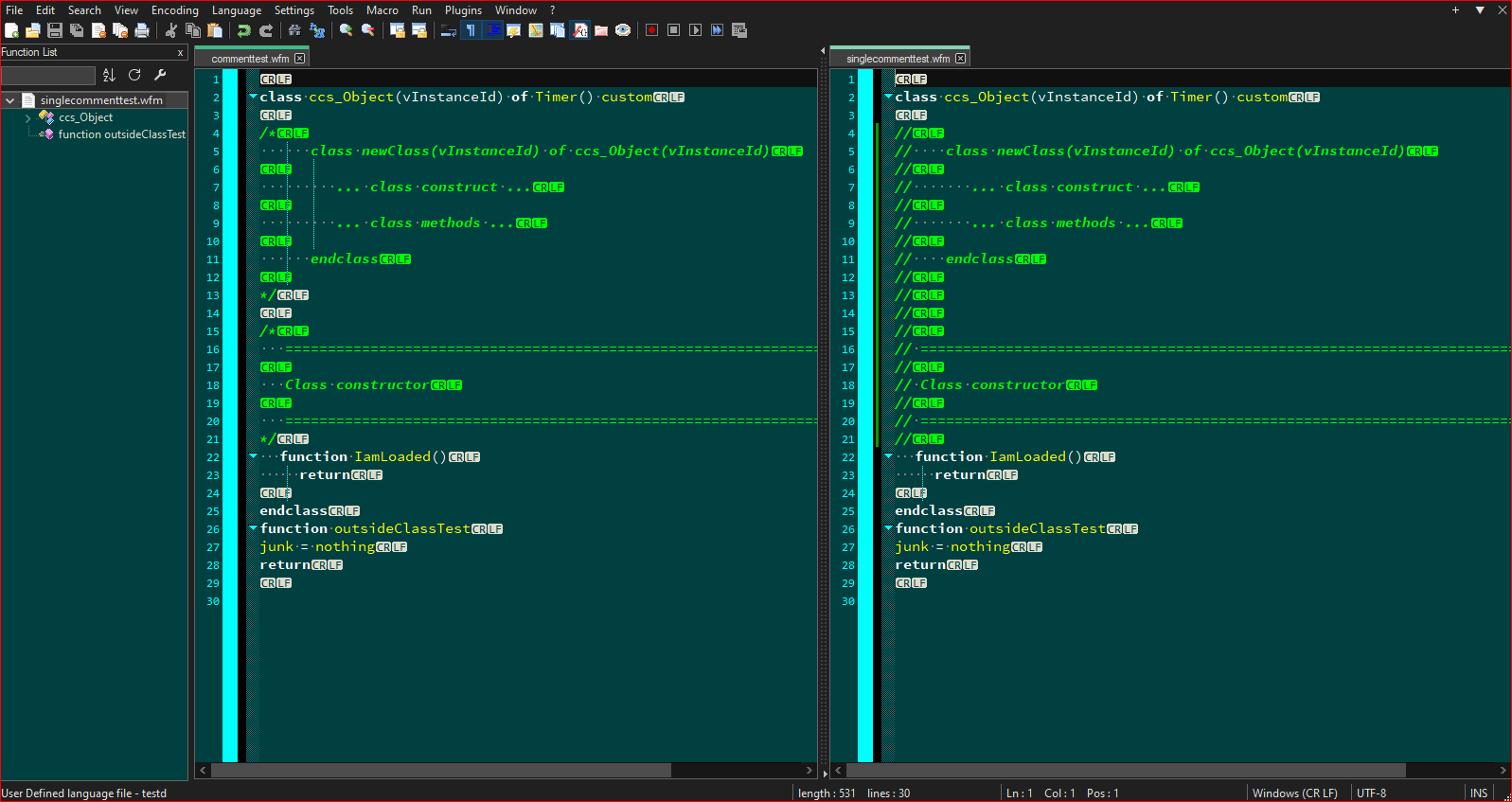Zoom in using the magnifier plus icon
The width and height of the screenshot is (1512, 802).
347,30
